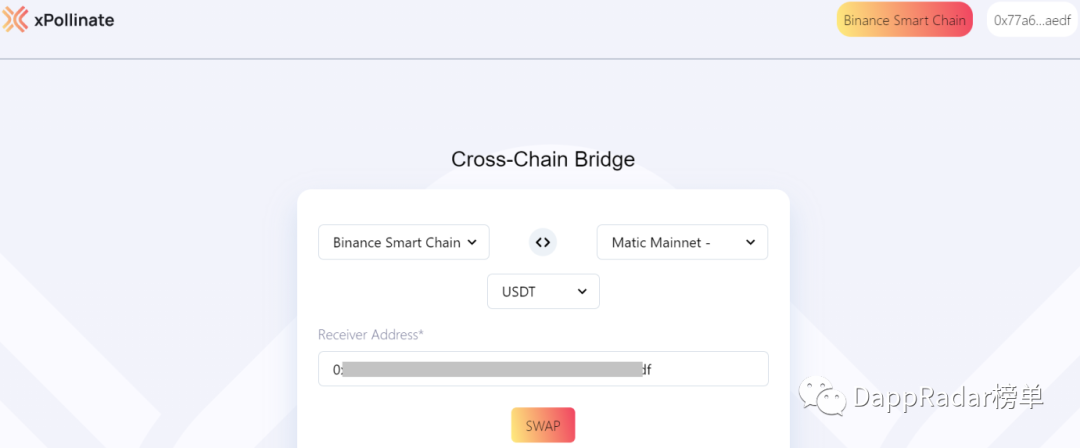The image size is (1080, 448).
Task: Open the source chain Binance Smart Chain dropdown
Action: (404, 242)
